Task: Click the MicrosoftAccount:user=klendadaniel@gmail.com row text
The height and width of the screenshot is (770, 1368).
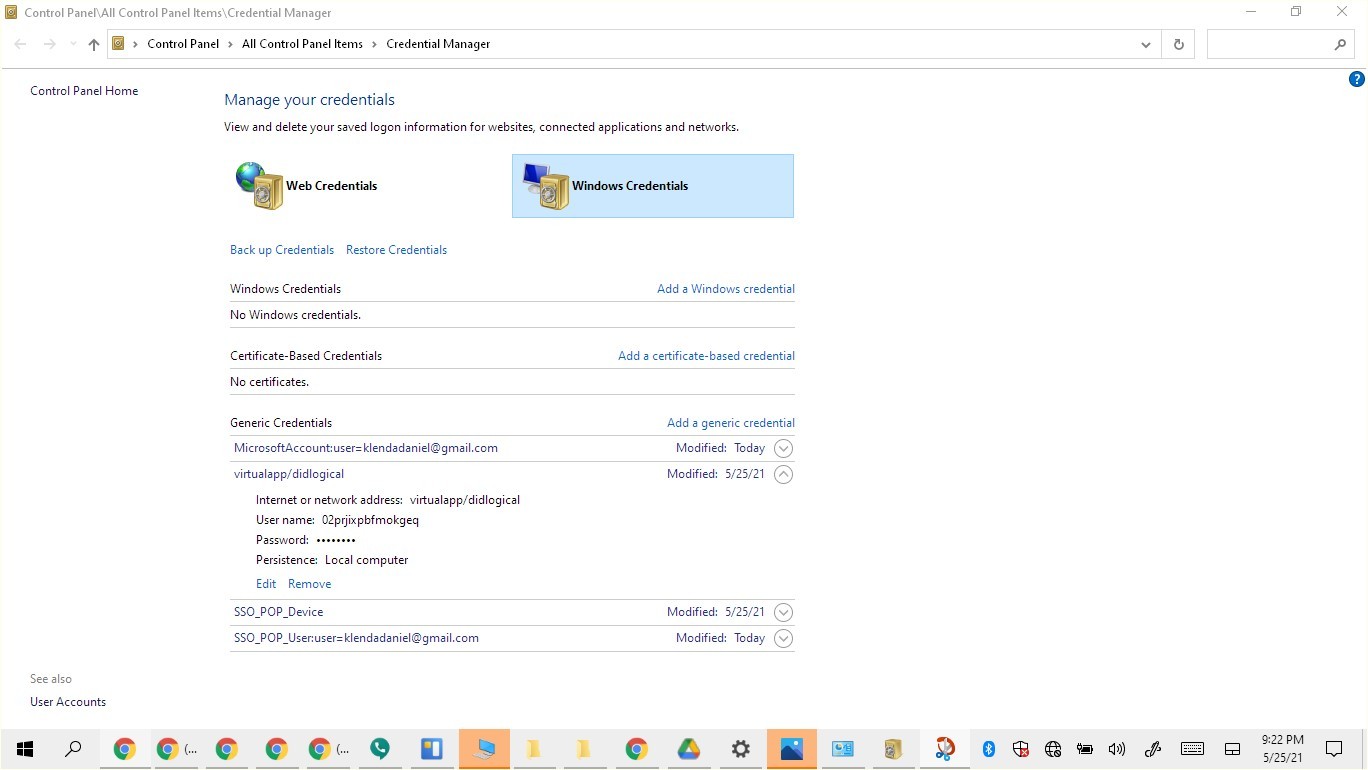Action: click(x=366, y=448)
